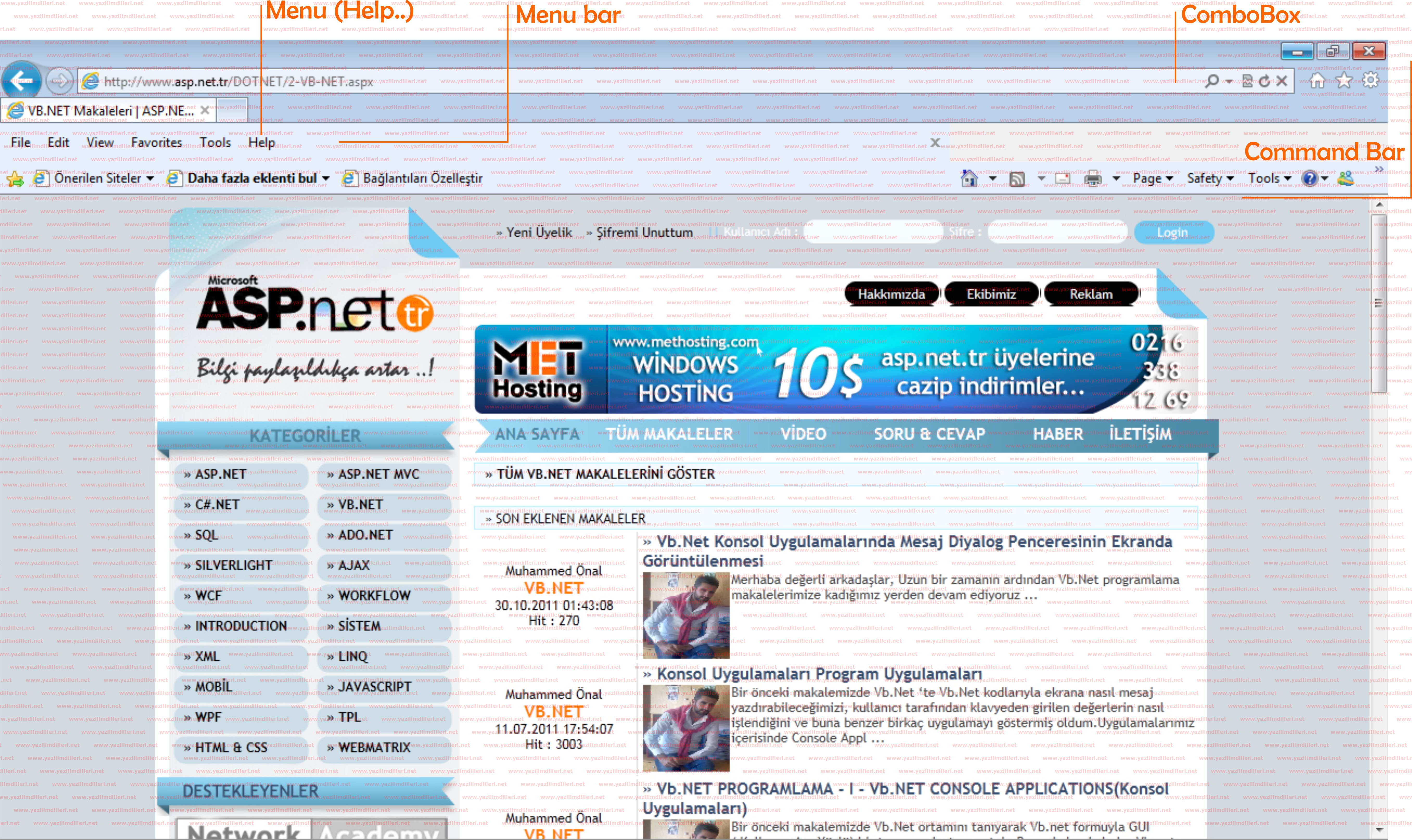Open the Help icon dropdown arrow
The image size is (1412, 840).
[1325, 179]
